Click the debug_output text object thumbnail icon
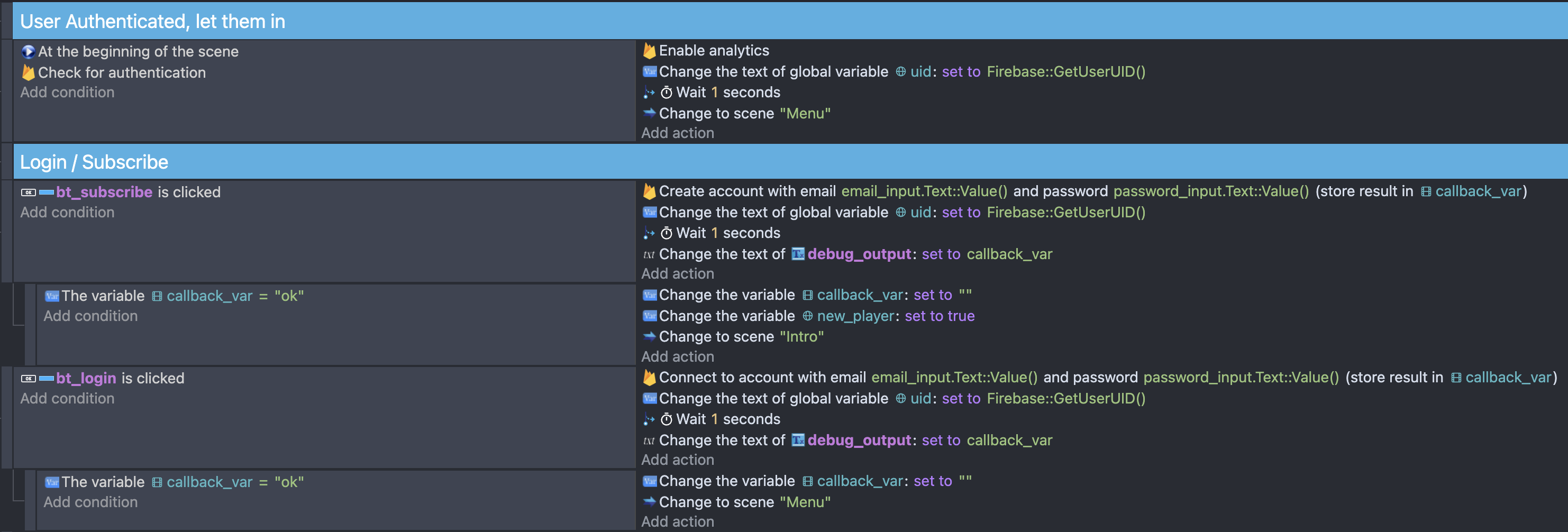1568x532 pixels. (x=800, y=254)
